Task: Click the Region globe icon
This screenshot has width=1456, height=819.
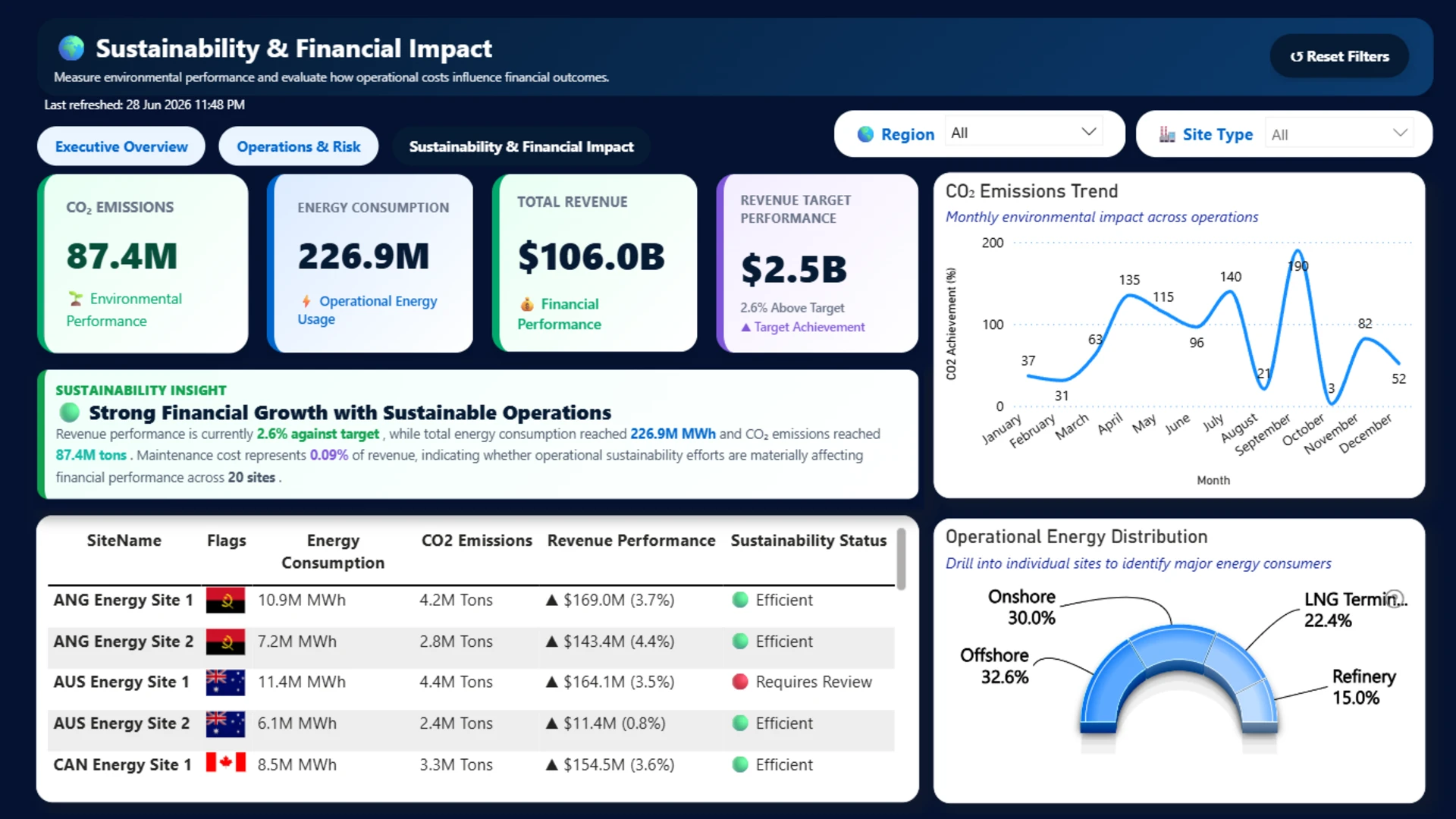Action: click(865, 134)
